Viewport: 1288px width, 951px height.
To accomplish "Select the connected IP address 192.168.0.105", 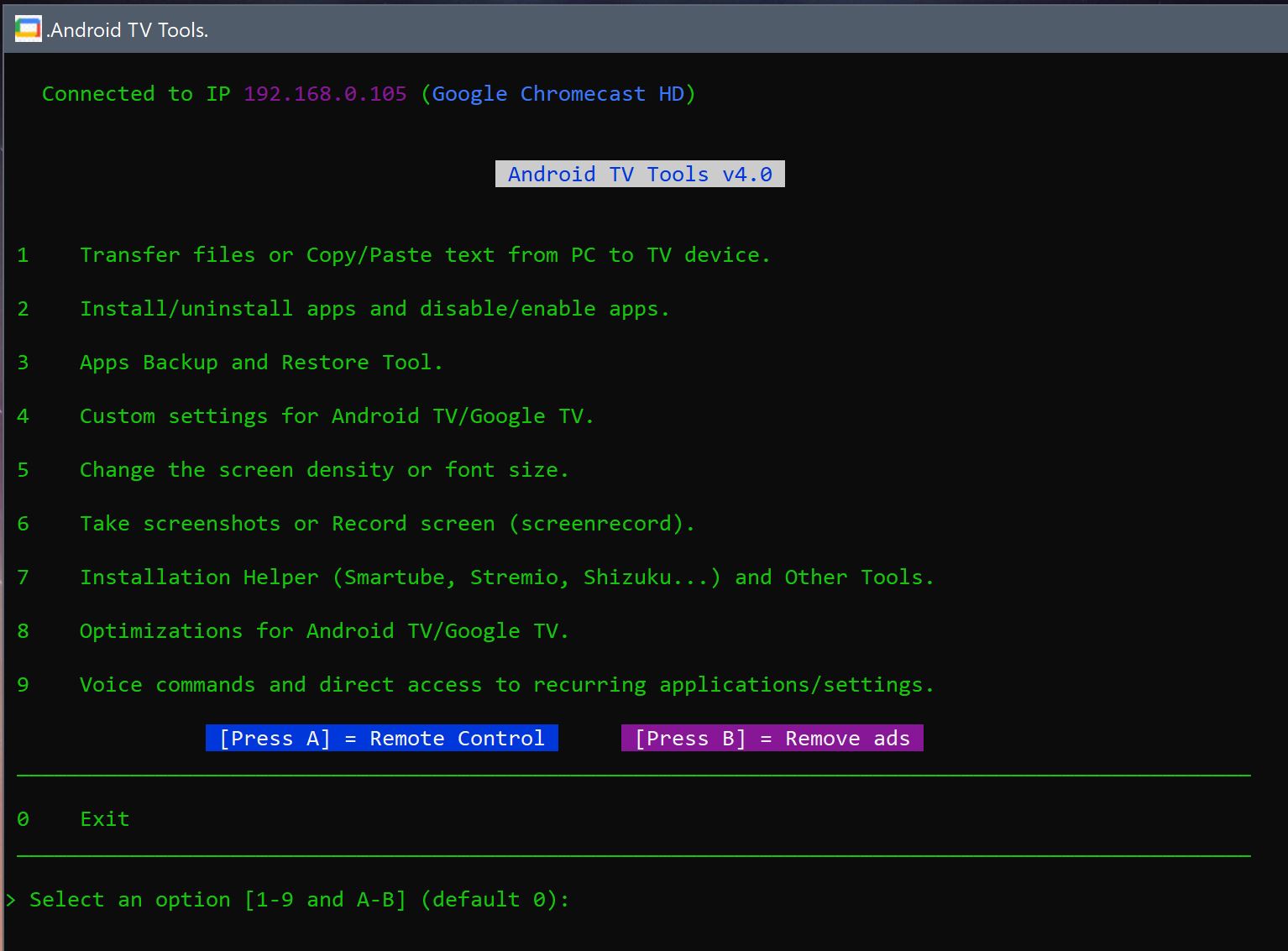I will (325, 94).
